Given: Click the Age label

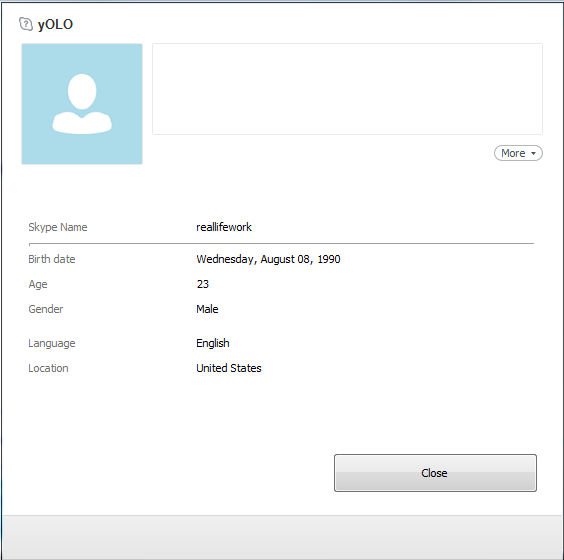Looking at the screenshot, I should (38, 284).
